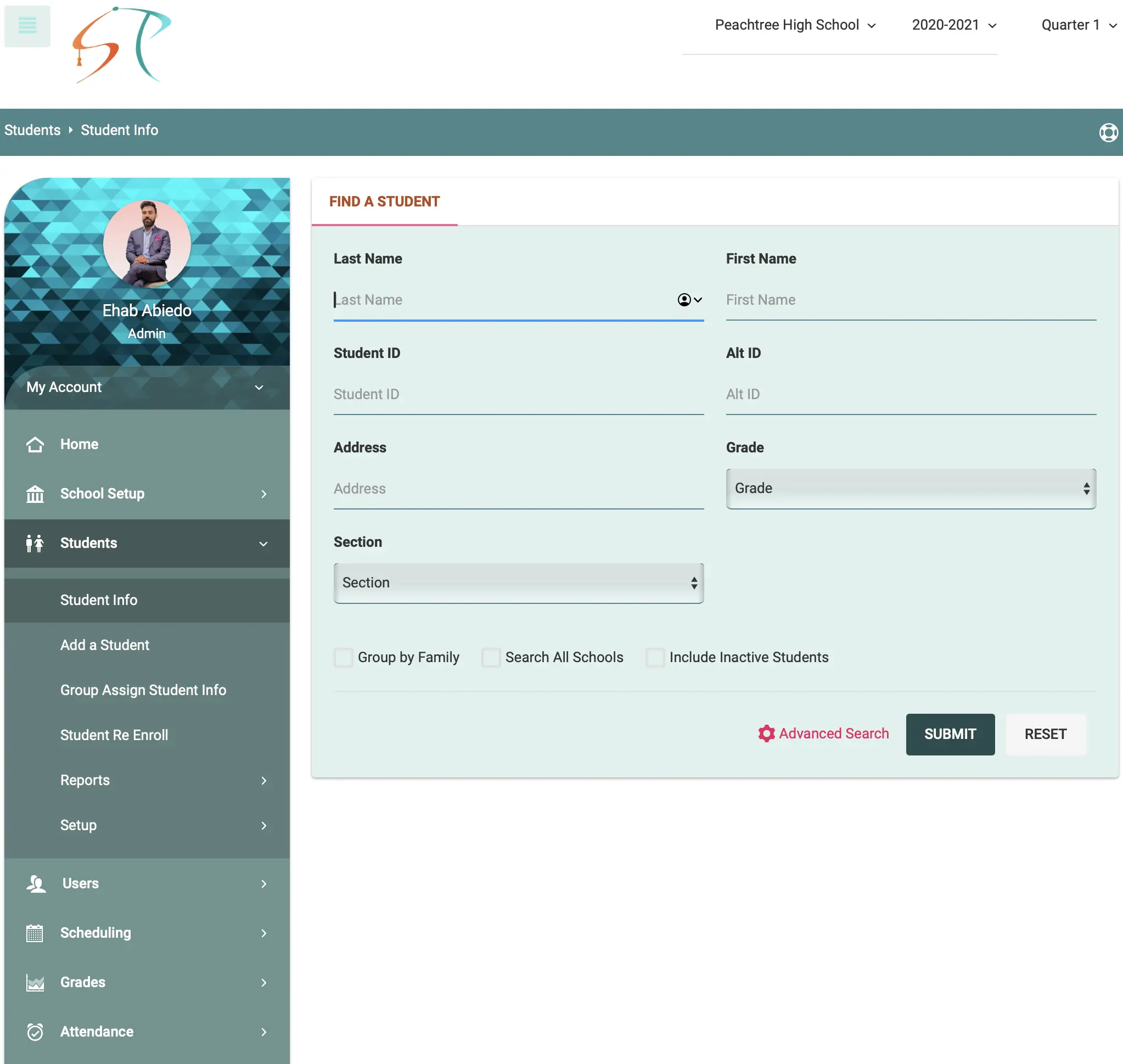The height and width of the screenshot is (1064, 1123).
Task: Click the help lifebuoy icon
Action: [1108, 132]
